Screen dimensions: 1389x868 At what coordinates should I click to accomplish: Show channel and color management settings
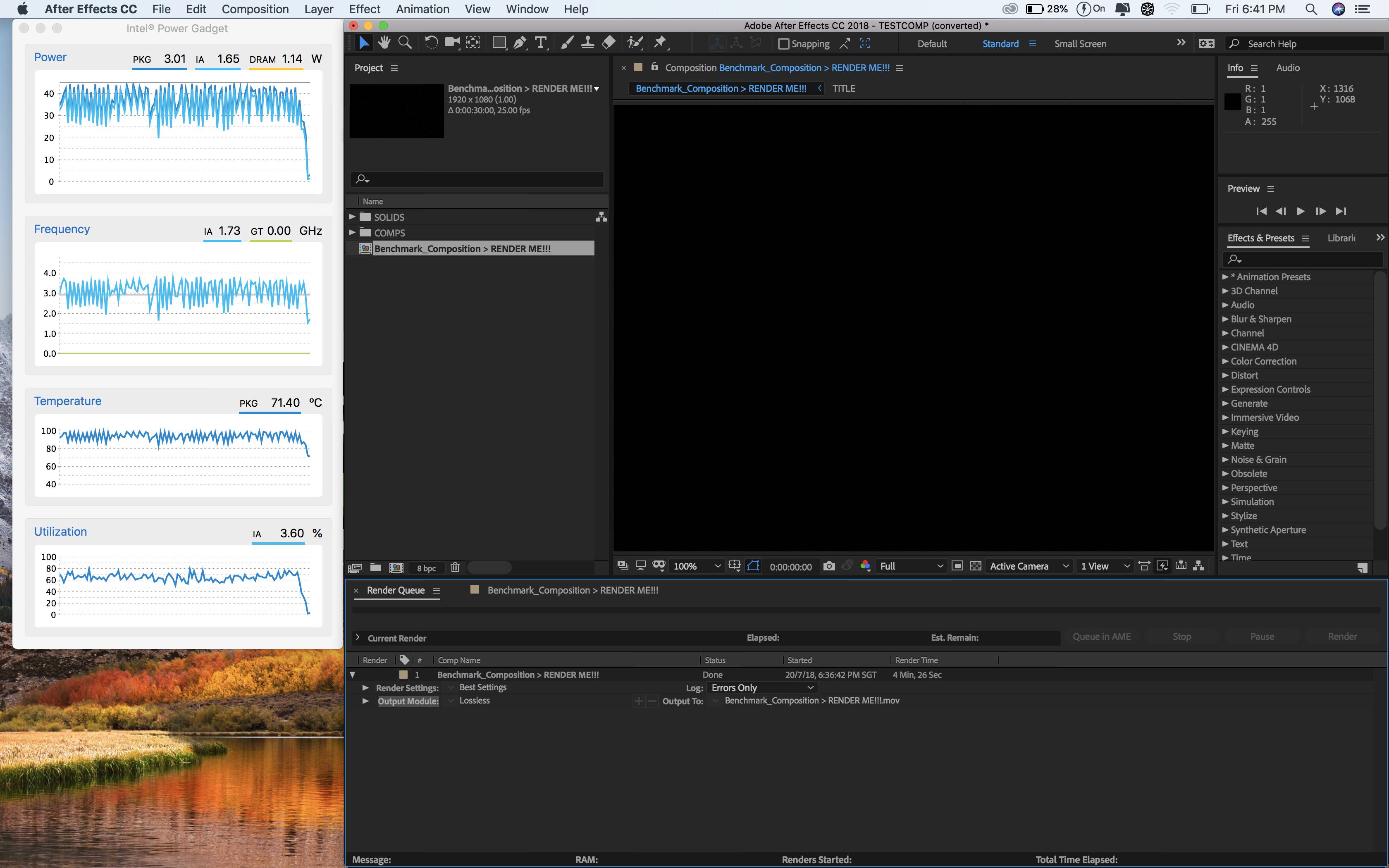tap(866, 566)
